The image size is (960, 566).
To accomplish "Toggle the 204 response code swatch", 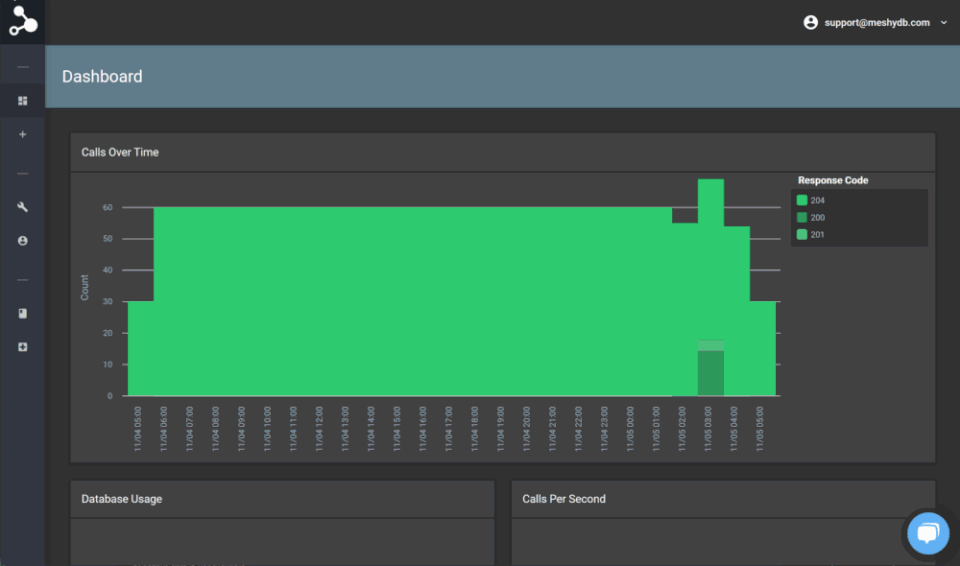I will click(802, 200).
